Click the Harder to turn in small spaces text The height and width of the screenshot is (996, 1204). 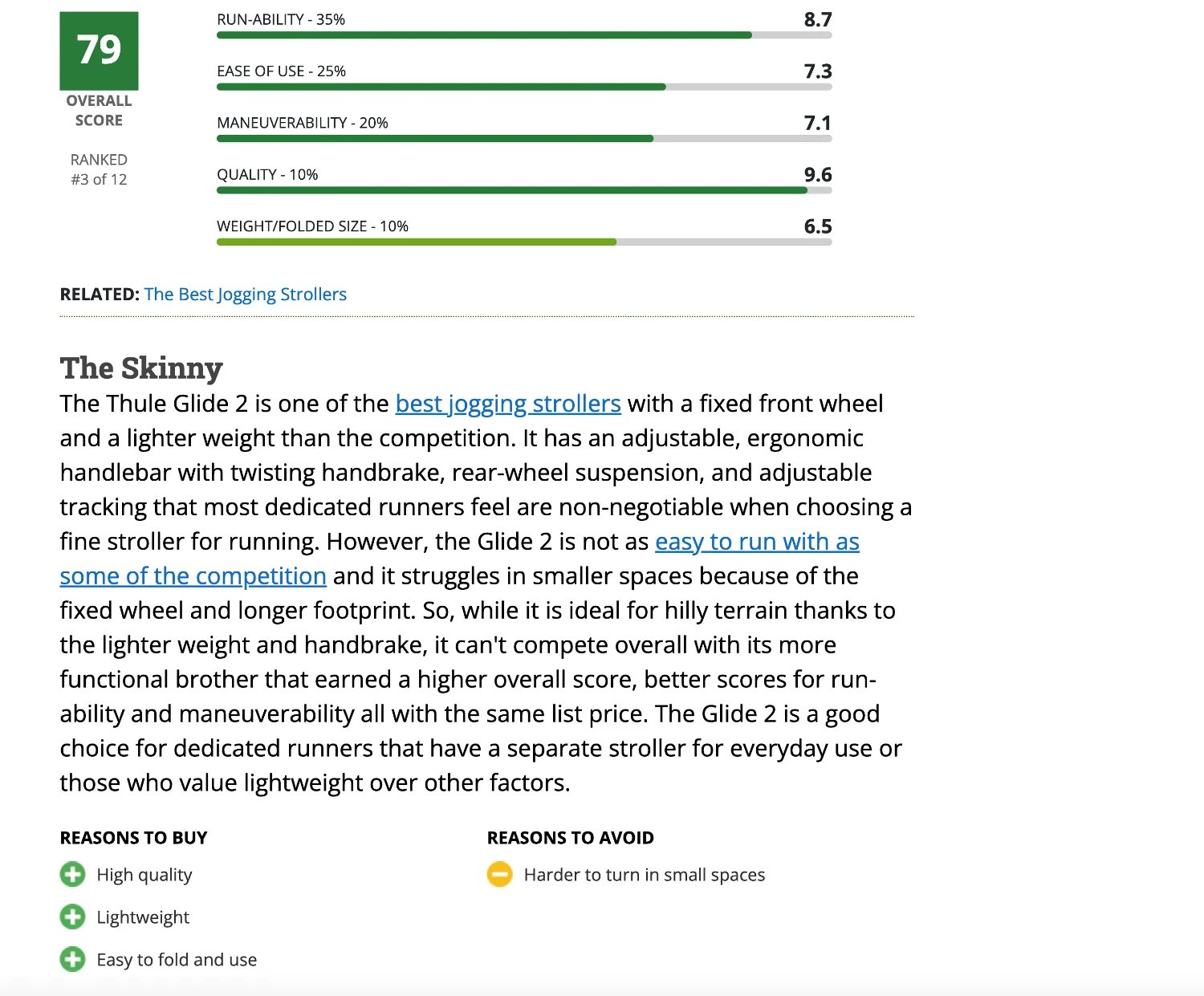tap(644, 875)
